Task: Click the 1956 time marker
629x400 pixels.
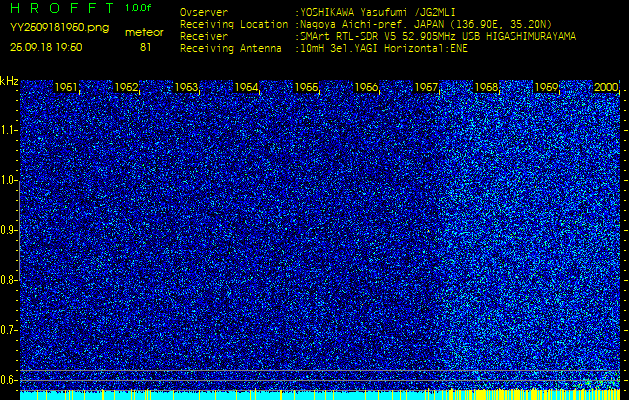Action: (366, 87)
